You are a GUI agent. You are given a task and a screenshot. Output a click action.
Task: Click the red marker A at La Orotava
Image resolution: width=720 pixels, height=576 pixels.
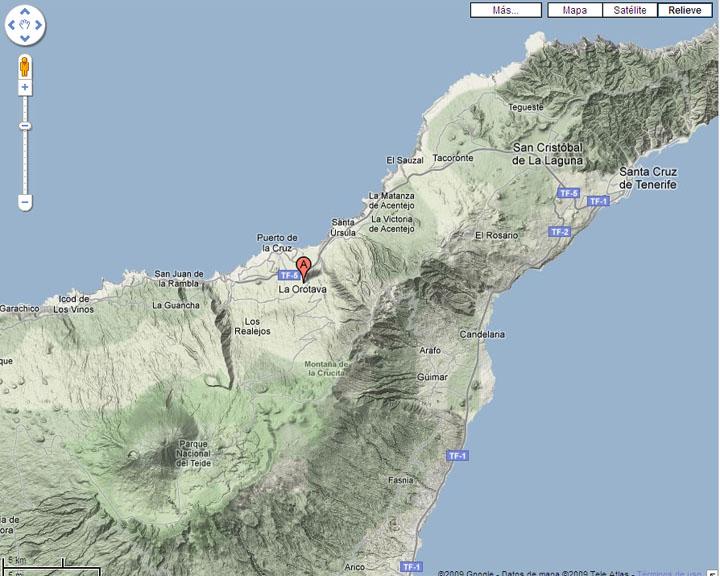click(304, 270)
